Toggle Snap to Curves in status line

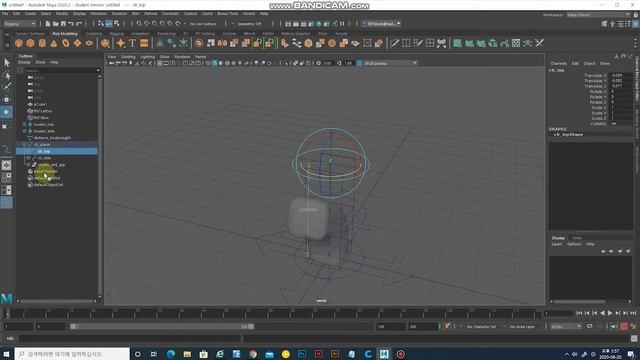(147, 24)
